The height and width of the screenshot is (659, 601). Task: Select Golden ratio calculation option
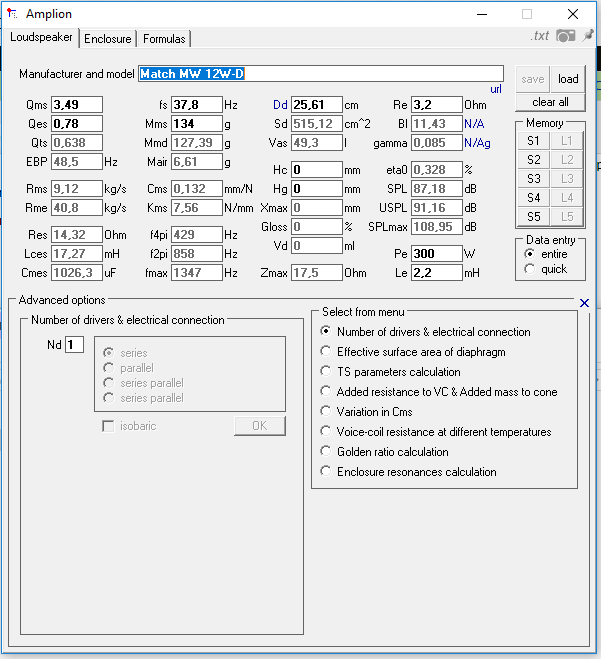click(x=384, y=452)
